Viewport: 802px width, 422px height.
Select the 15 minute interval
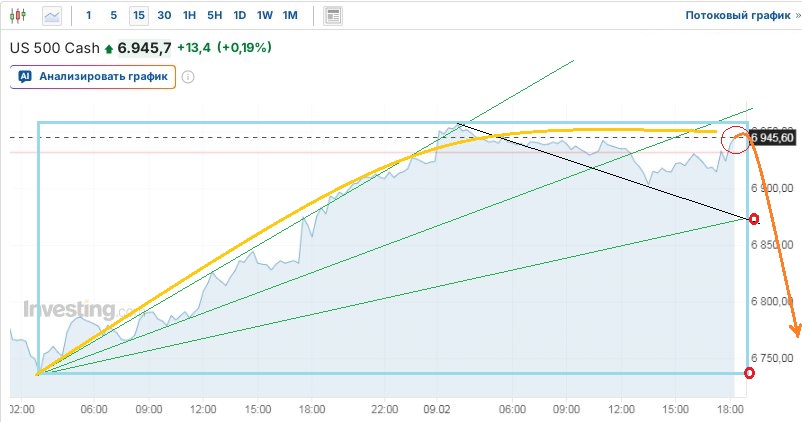(x=137, y=16)
